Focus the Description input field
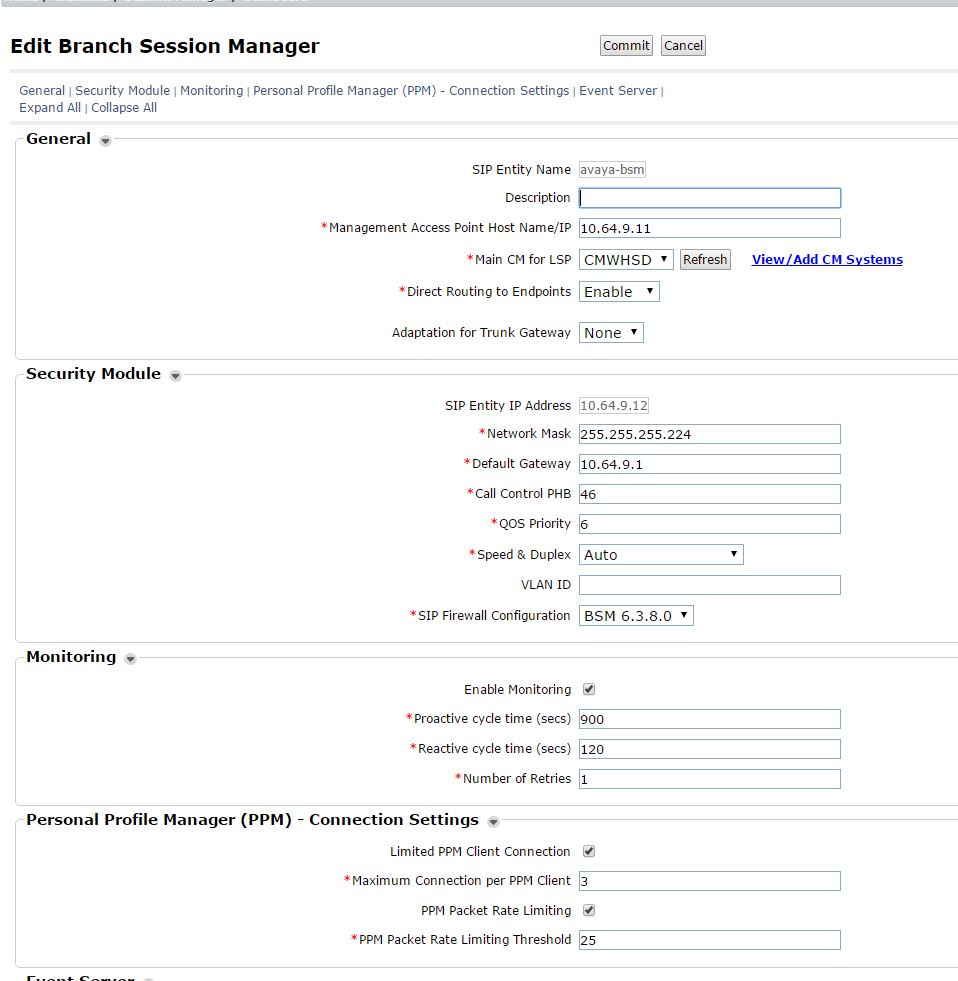The width and height of the screenshot is (958, 981). coord(710,198)
